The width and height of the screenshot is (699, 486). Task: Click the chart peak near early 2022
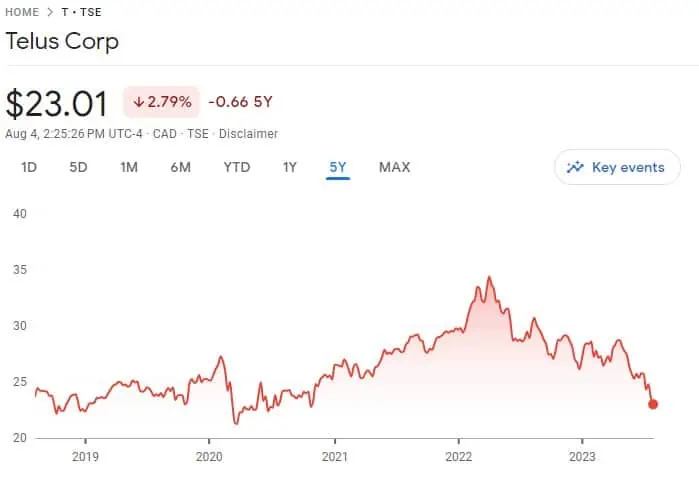pyautogui.click(x=489, y=277)
